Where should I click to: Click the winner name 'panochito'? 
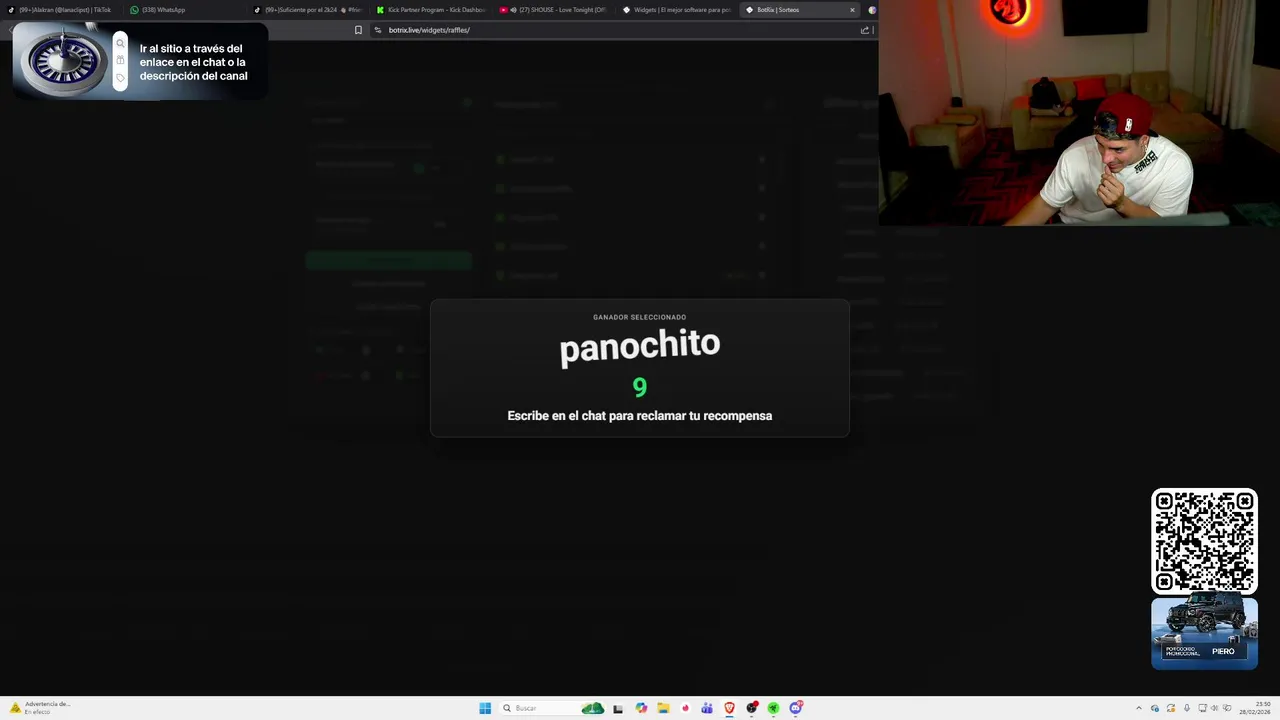pos(639,346)
